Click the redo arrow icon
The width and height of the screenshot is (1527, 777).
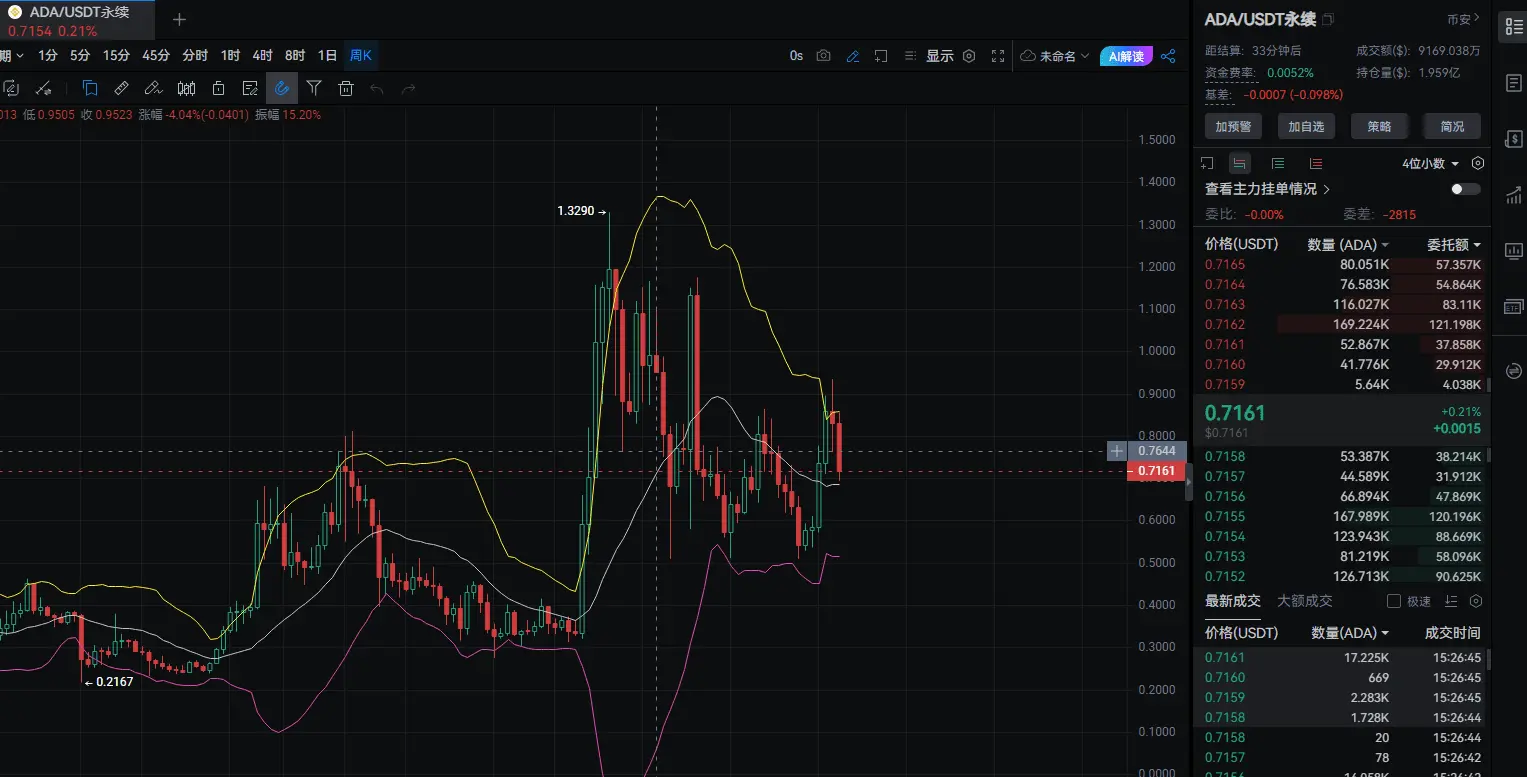click(x=408, y=88)
